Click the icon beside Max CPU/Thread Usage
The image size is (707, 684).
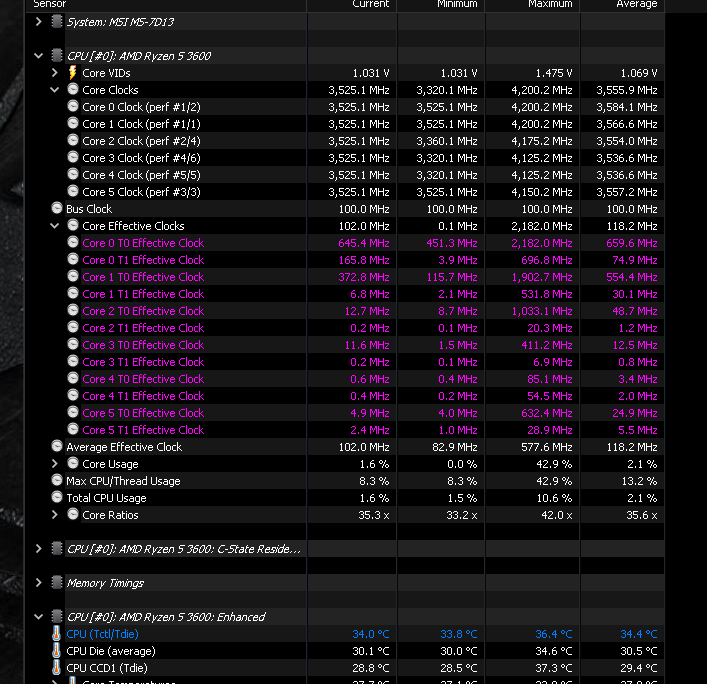(x=57, y=481)
